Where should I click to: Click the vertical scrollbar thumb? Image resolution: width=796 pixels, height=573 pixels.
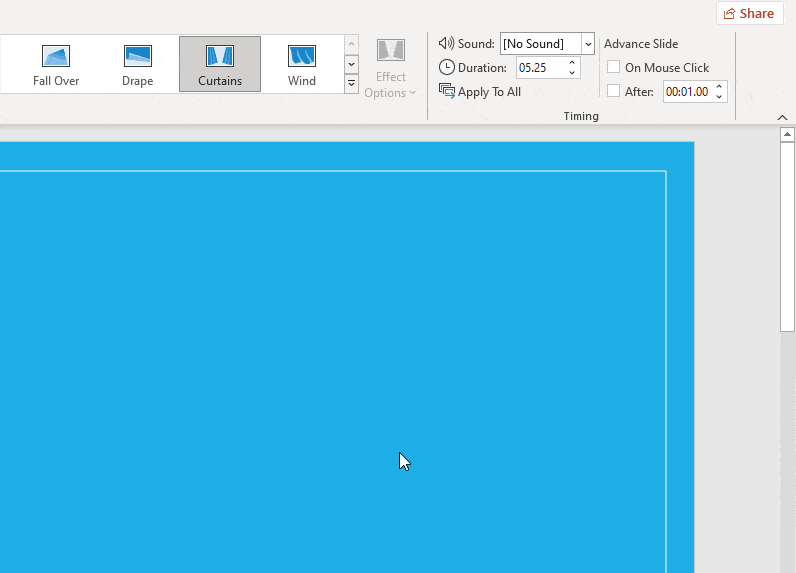(787, 237)
